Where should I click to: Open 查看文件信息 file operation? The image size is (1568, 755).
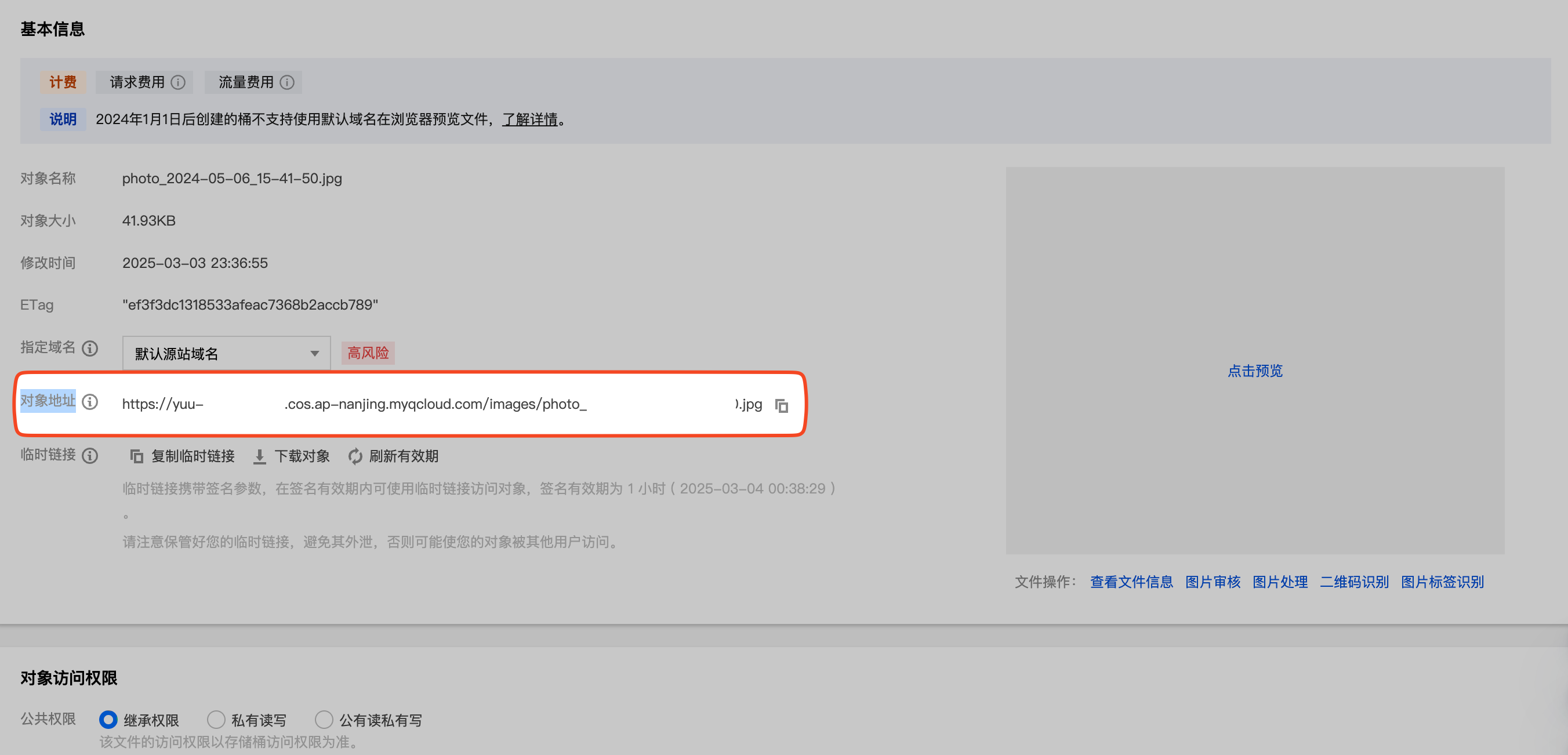(1131, 582)
